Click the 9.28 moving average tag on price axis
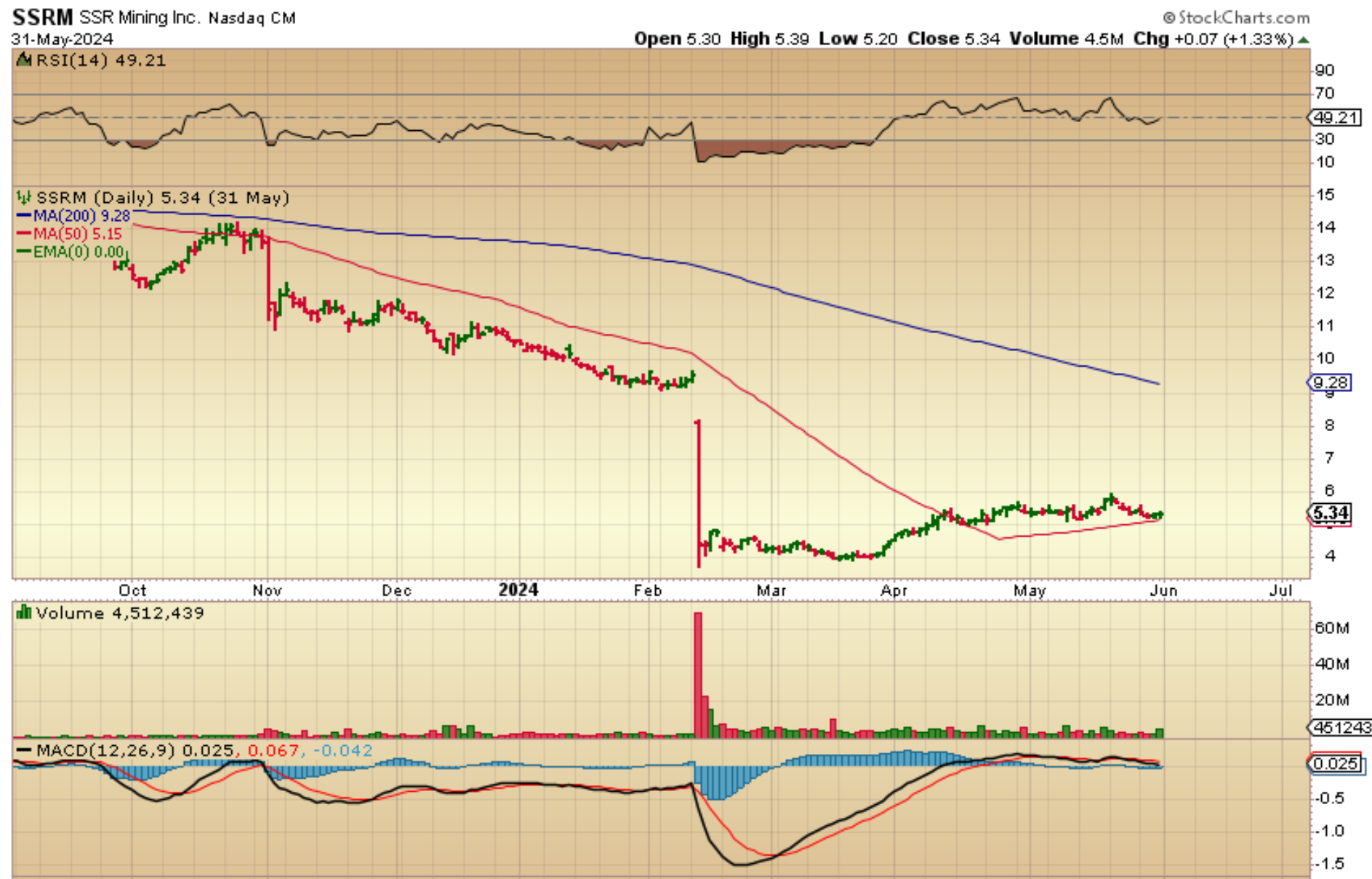The height and width of the screenshot is (879, 1372). click(x=1331, y=382)
